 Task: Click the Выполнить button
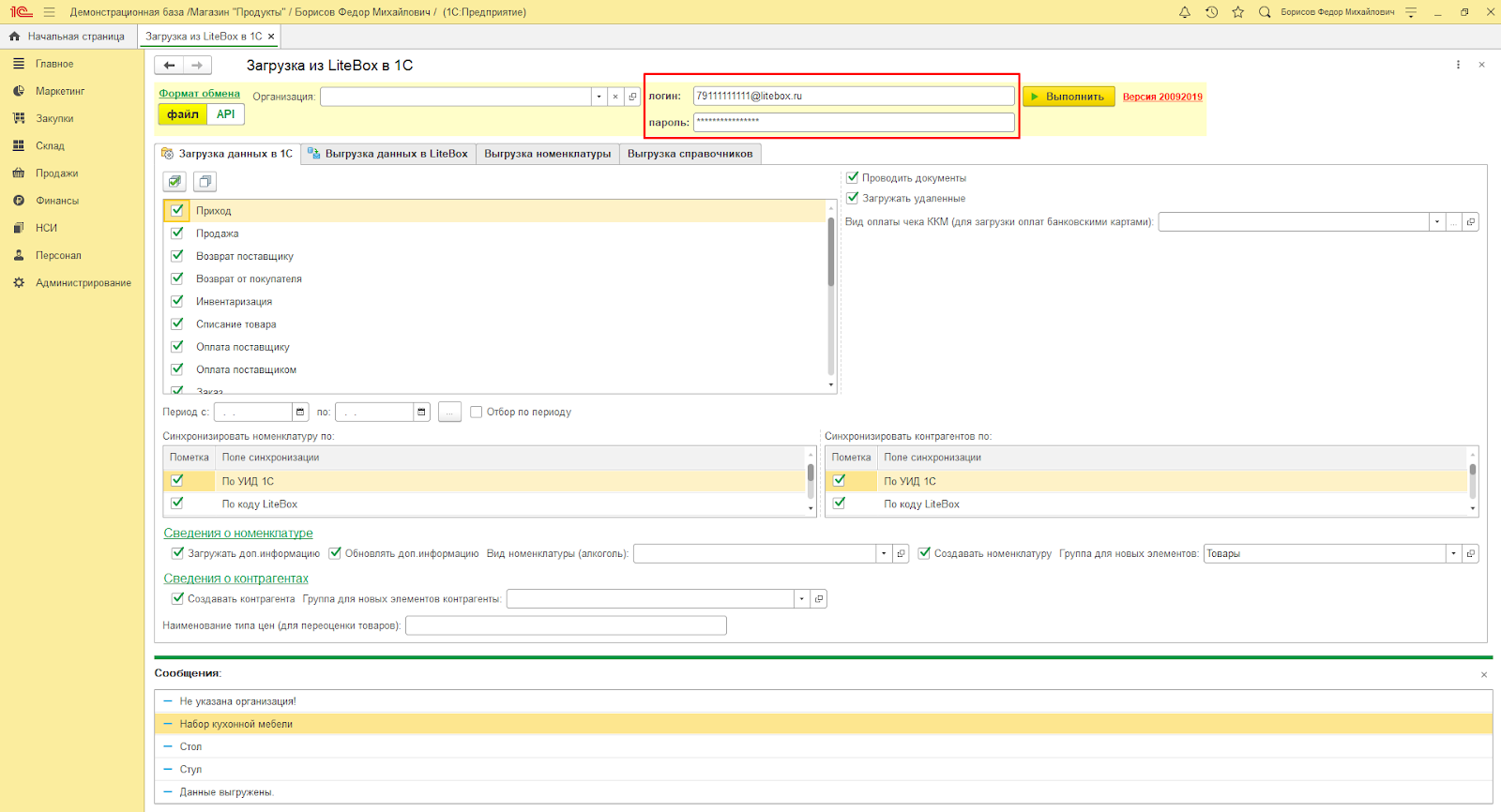coord(1069,97)
